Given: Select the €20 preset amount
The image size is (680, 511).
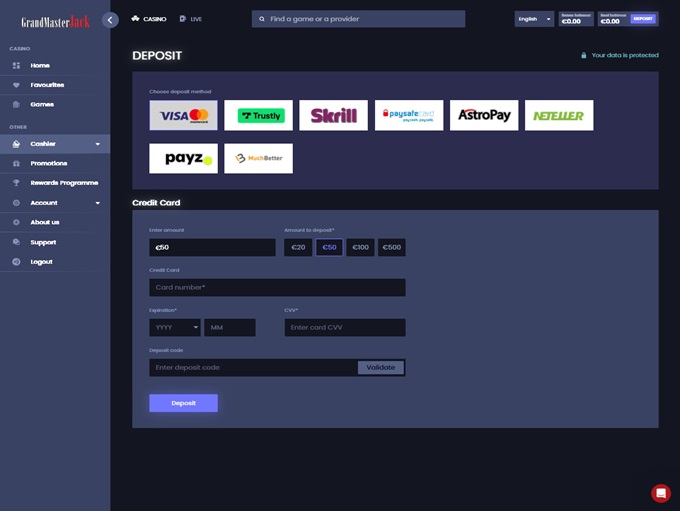Looking at the screenshot, I should pos(298,247).
